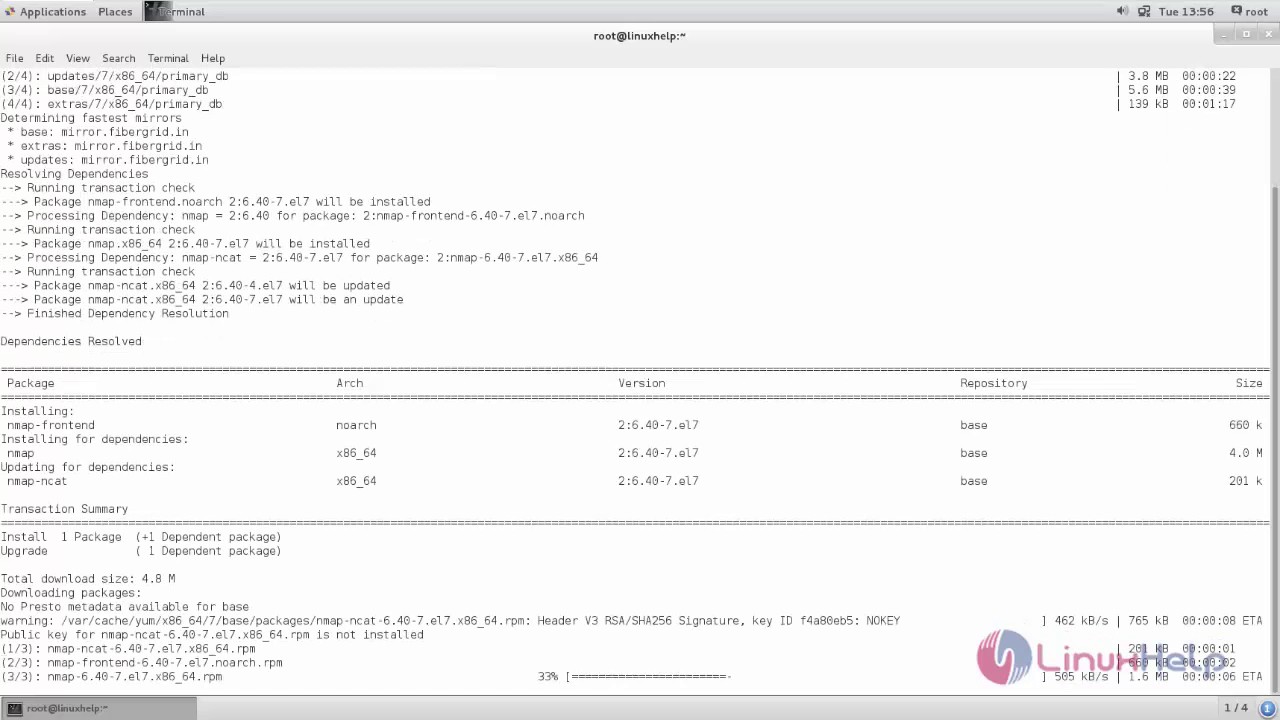The image size is (1280, 720).
Task: Click the 'Finished Dependency Resolution' line
Action: point(115,313)
